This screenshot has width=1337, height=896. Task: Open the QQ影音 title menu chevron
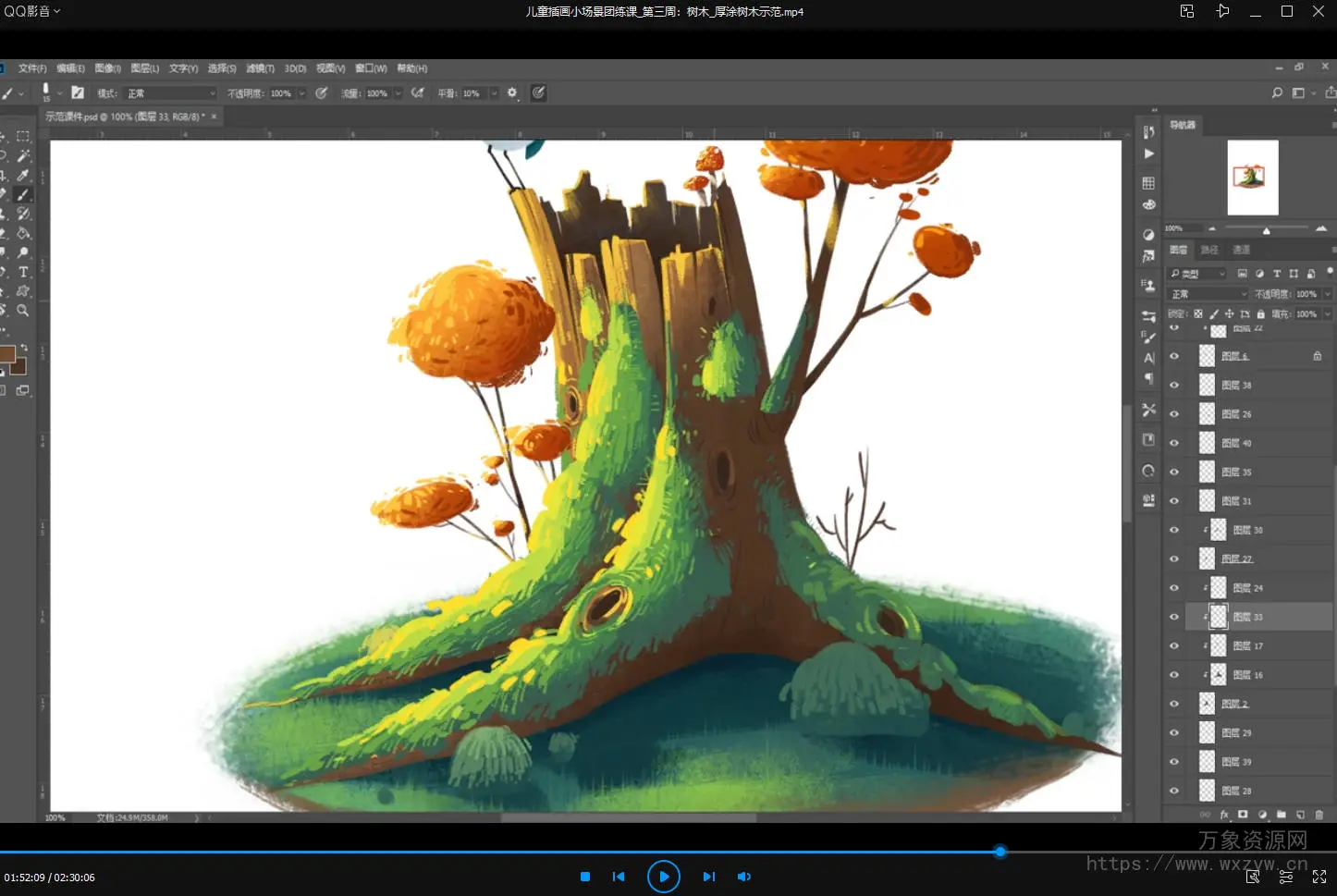click(56, 11)
